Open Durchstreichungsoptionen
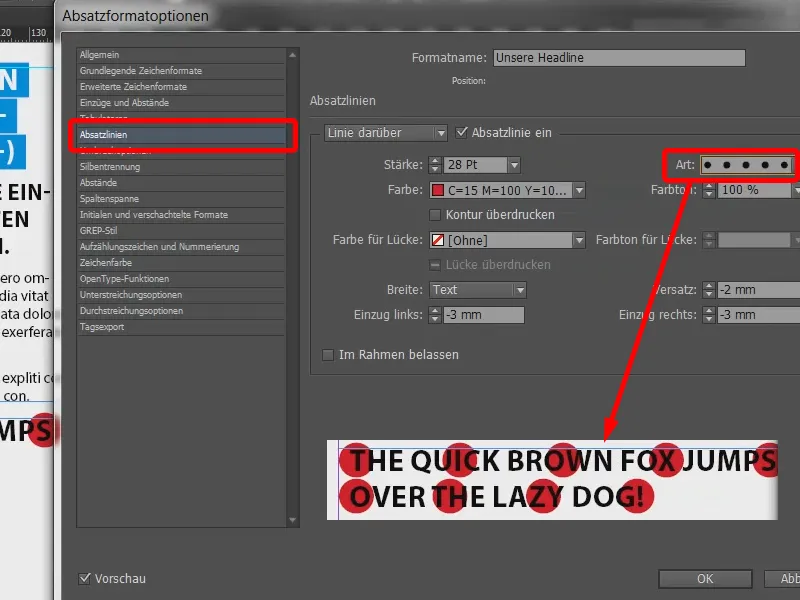 [181, 311]
